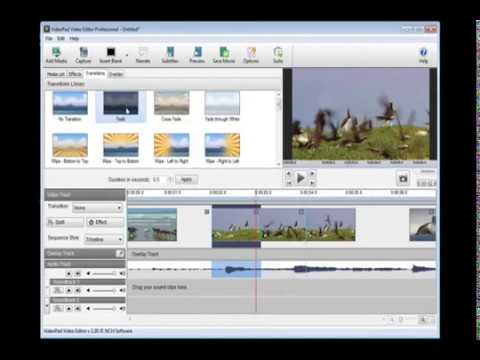The image size is (480, 360).
Task: Click the highlighted audio waveform segment
Action: (x=236, y=269)
